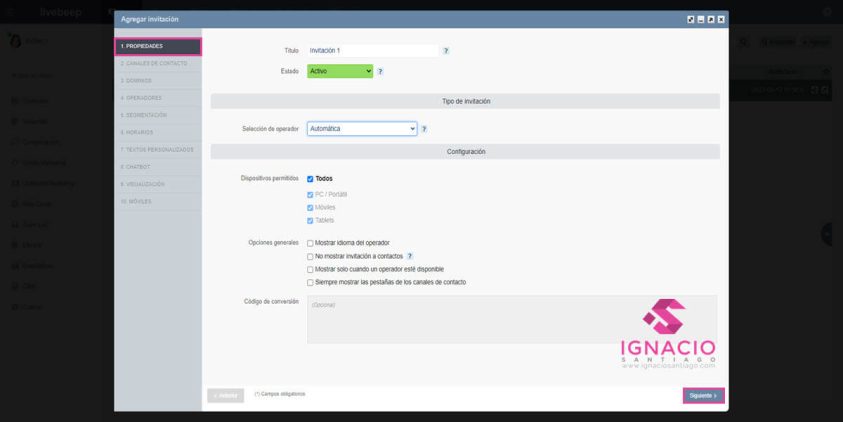This screenshot has height=422, width=843.
Task: Go to the 2. Canales de contacto step
Action: (x=158, y=63)
